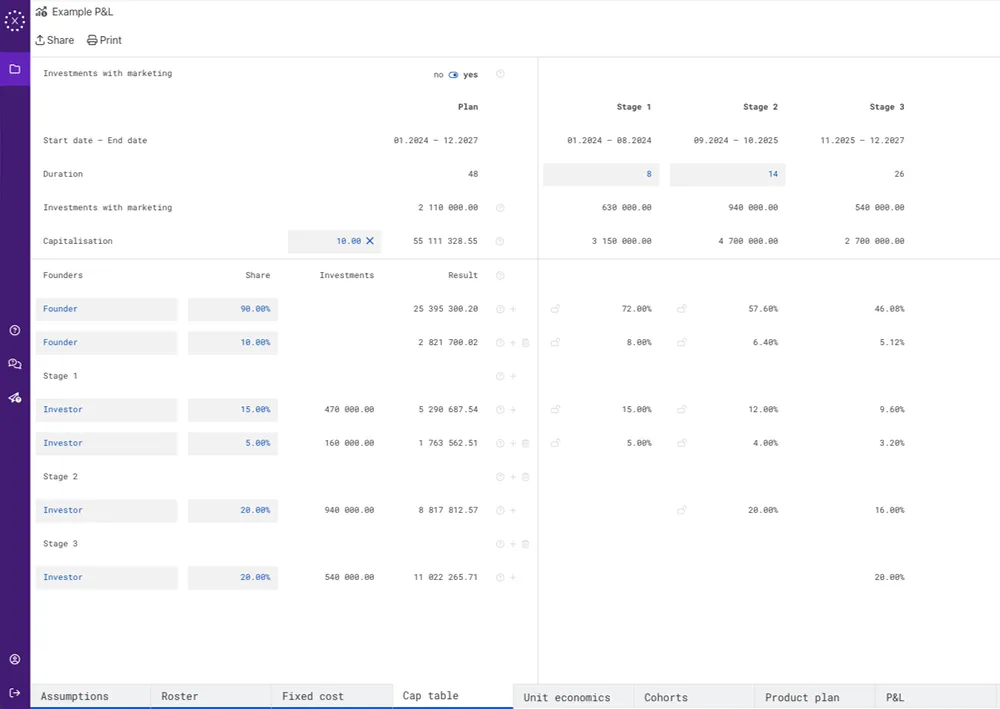The image size is (1000, 709).
Task: Open the Unit economics tab
Action: [571, 697]
